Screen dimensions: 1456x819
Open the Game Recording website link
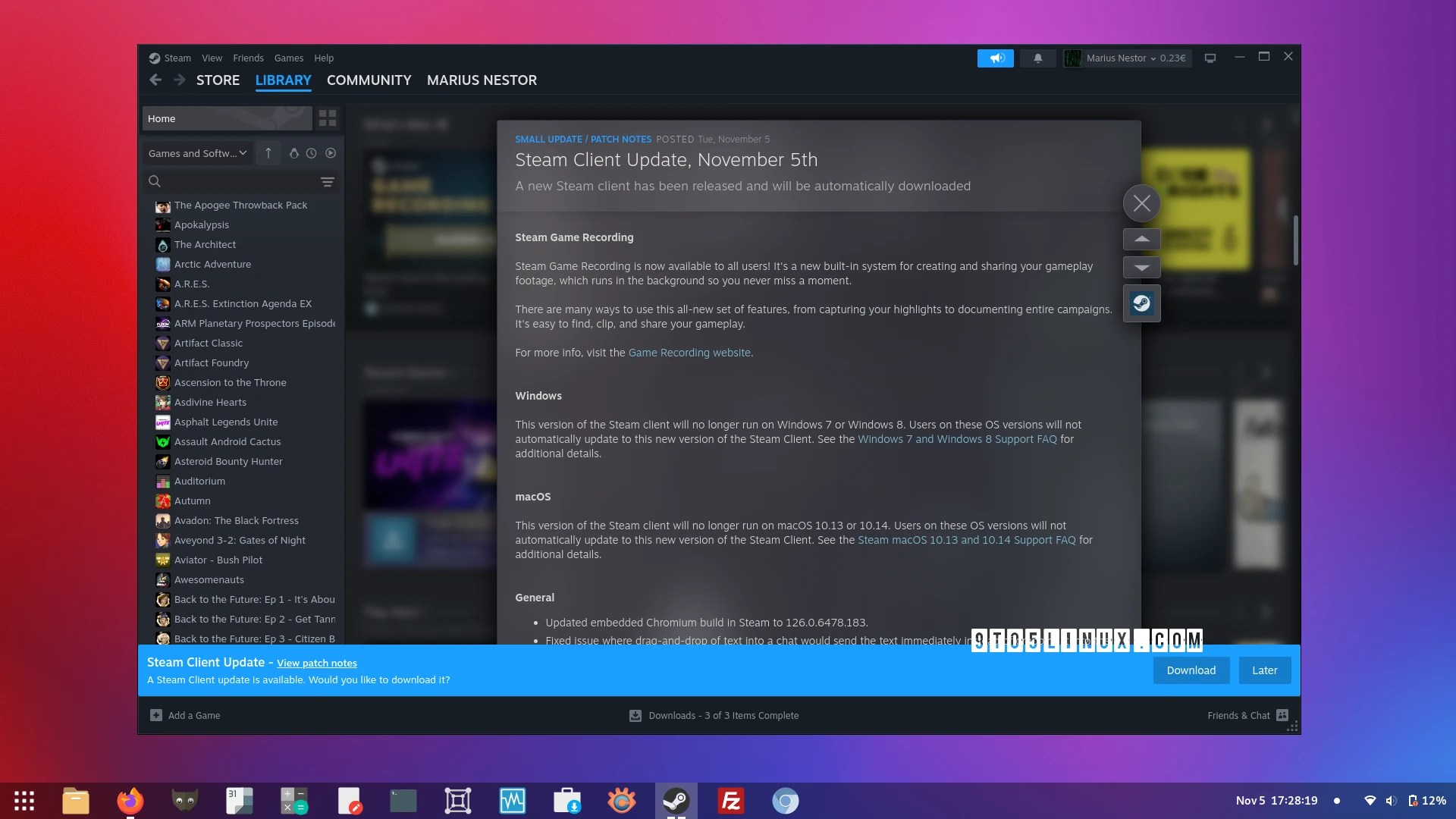tap(689, 353)
